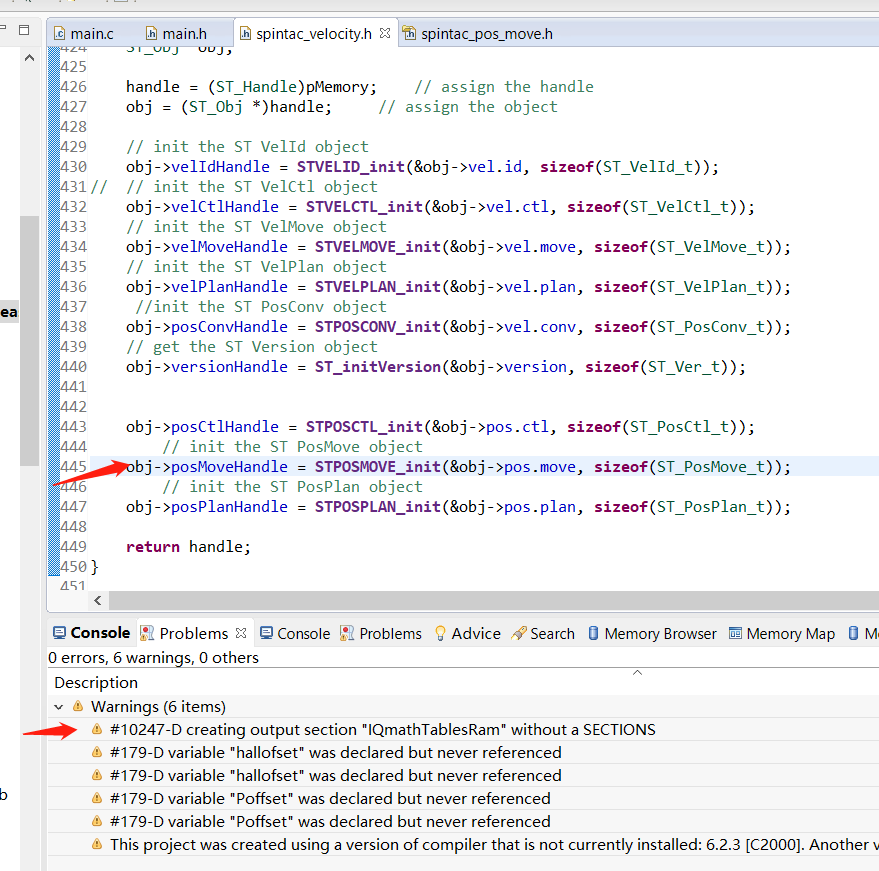Click the editor horizontal scroll left arrow
The image size is (879, 871).
(x=98, y=600)
